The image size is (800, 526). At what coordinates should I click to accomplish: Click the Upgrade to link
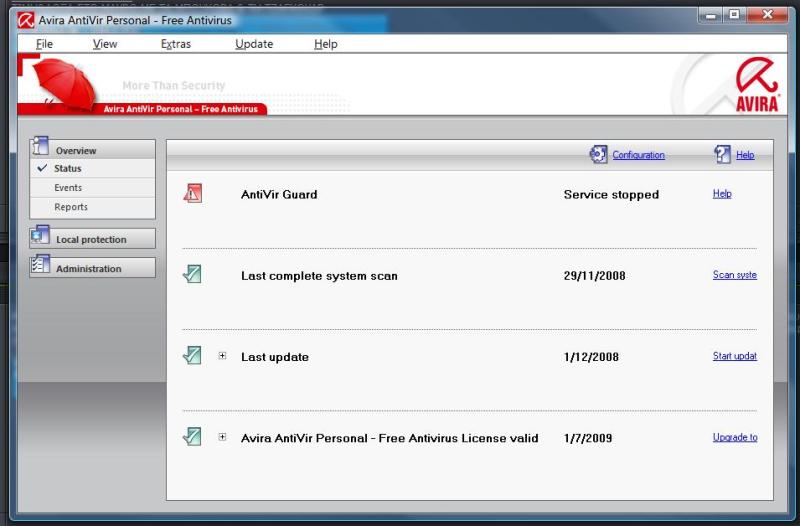pos(735,437)
